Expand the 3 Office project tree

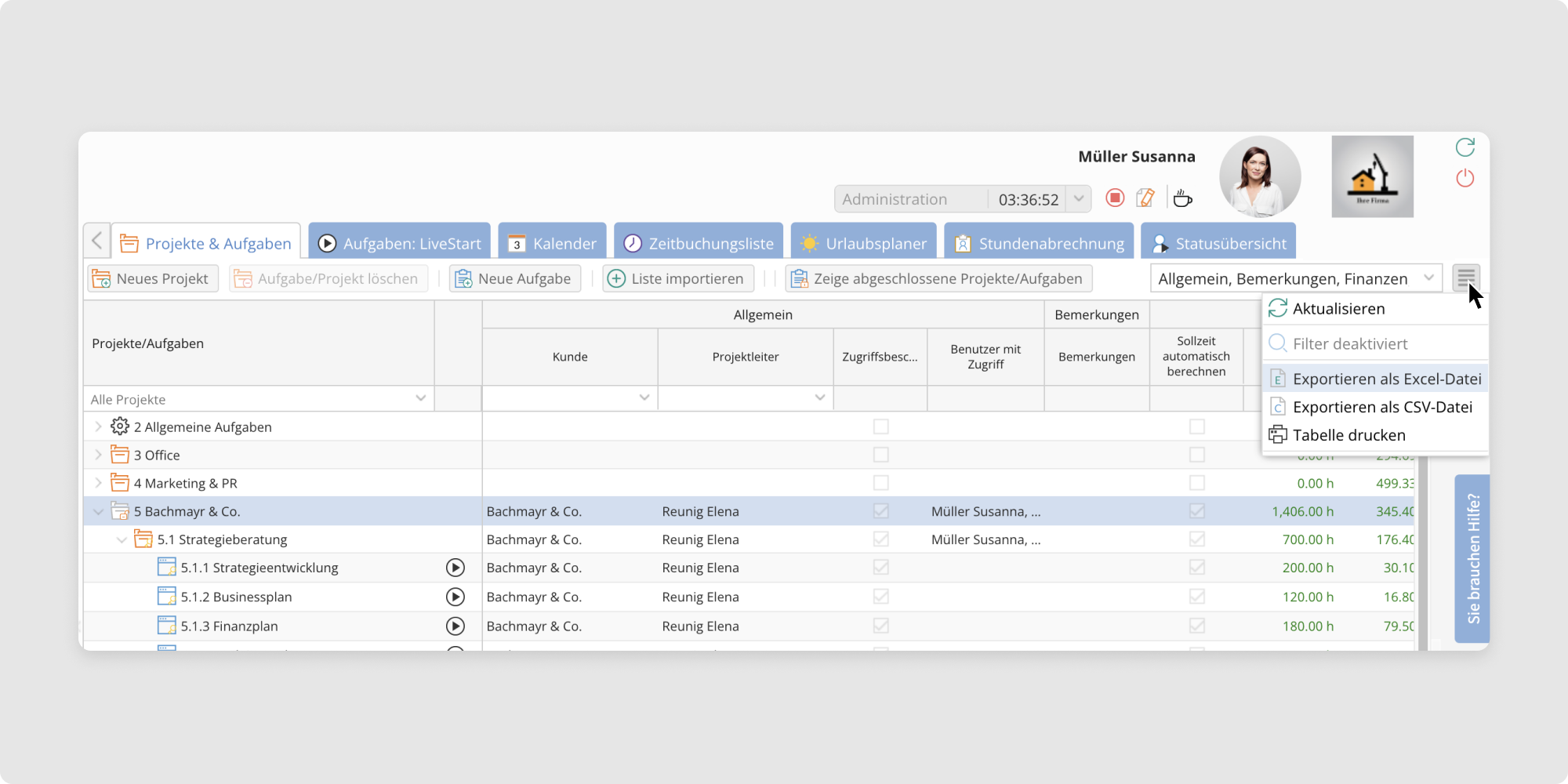pyautogui.click(x=99, y=455)
